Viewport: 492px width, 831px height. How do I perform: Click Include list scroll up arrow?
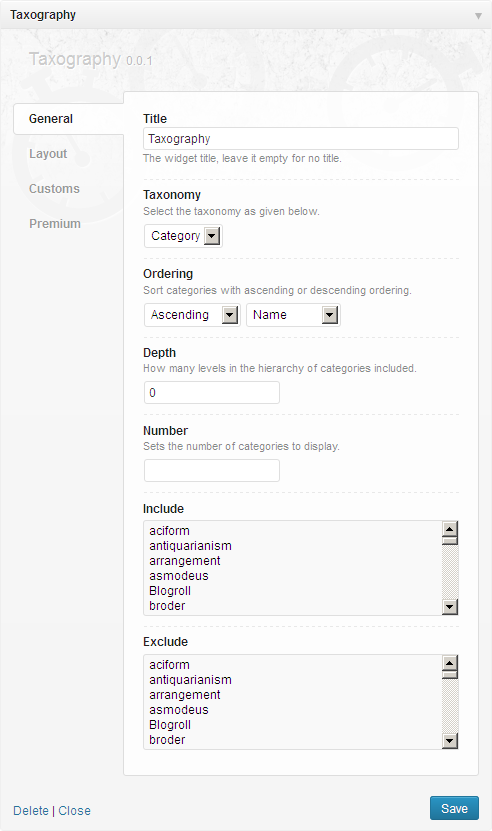450,528
